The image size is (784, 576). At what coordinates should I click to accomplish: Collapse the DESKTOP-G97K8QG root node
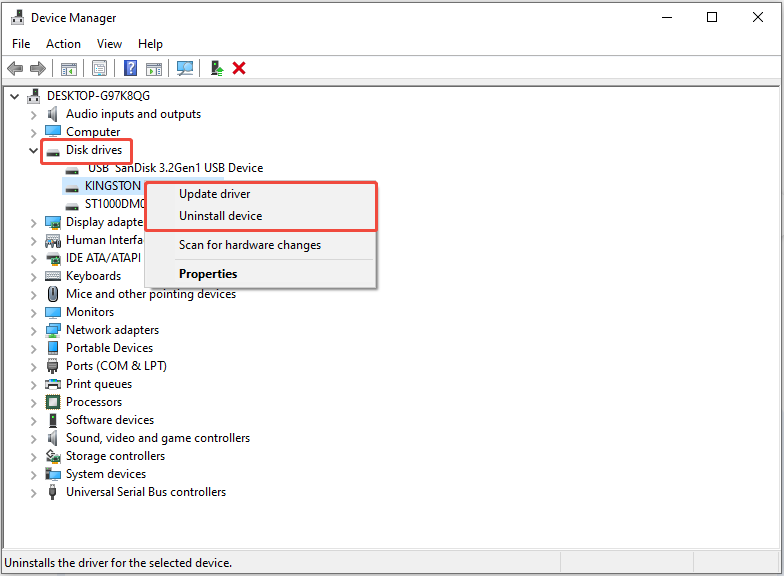point(14,96)
